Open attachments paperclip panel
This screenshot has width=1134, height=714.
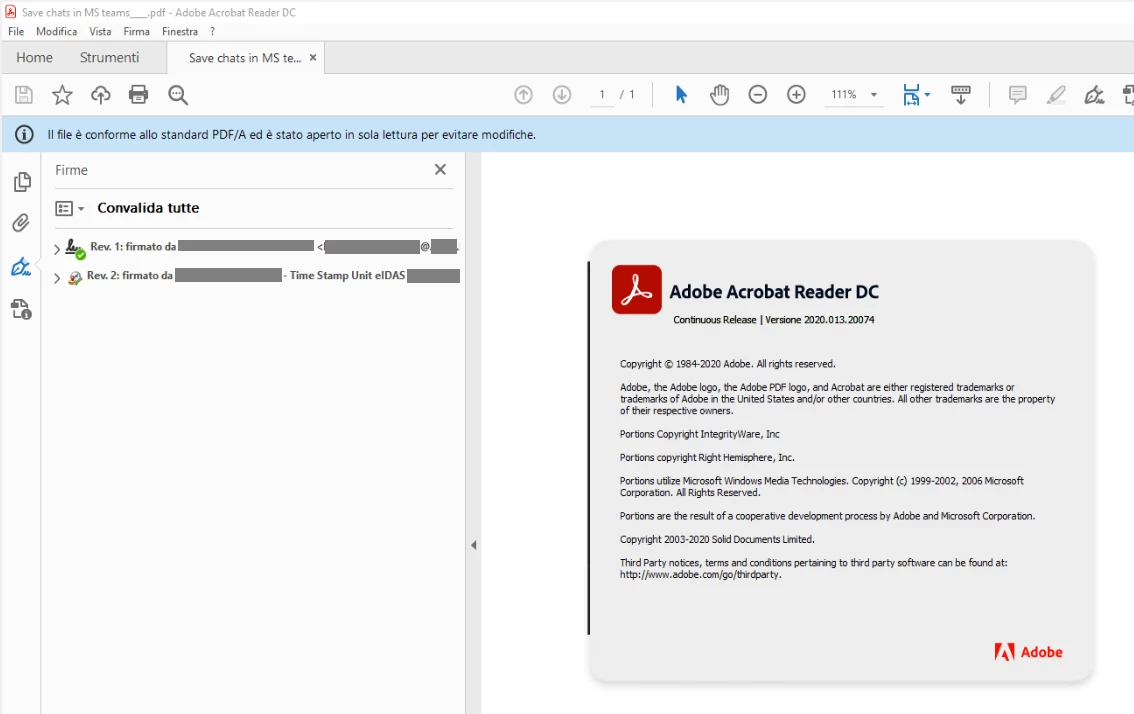click(x=21, y=223)
